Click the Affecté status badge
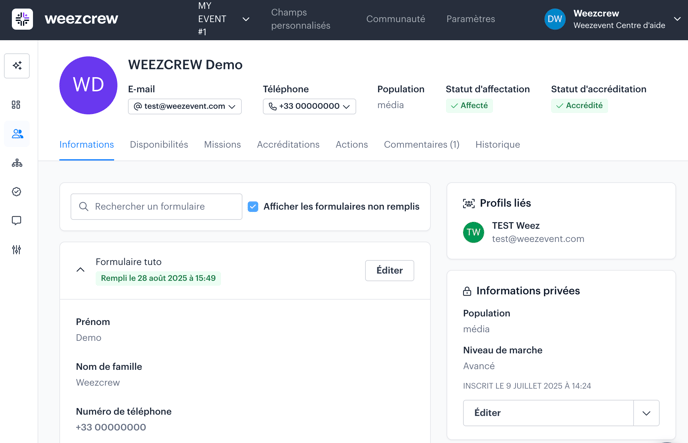The image size is (688, 443). pos(469,106)
